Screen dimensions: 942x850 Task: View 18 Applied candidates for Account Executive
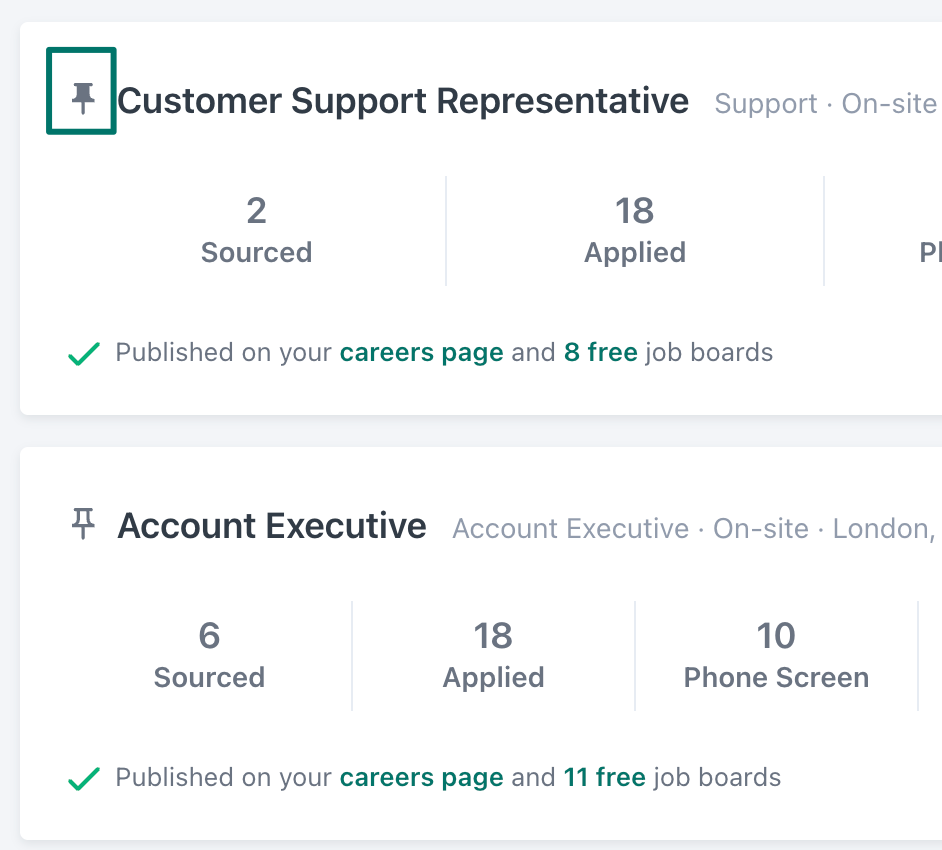[x=493, y=656]
